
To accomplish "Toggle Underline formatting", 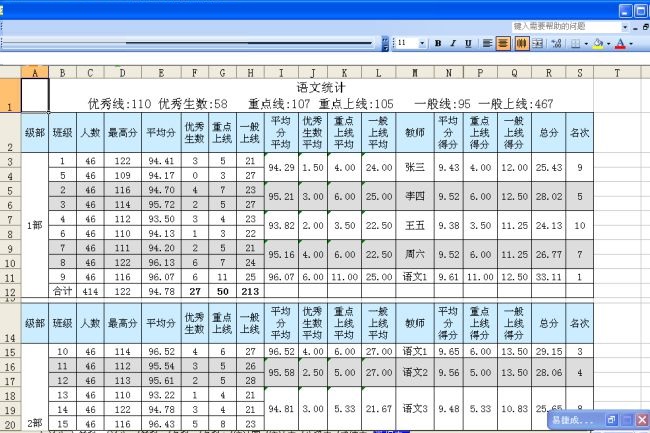I will (x=468, y=43).
